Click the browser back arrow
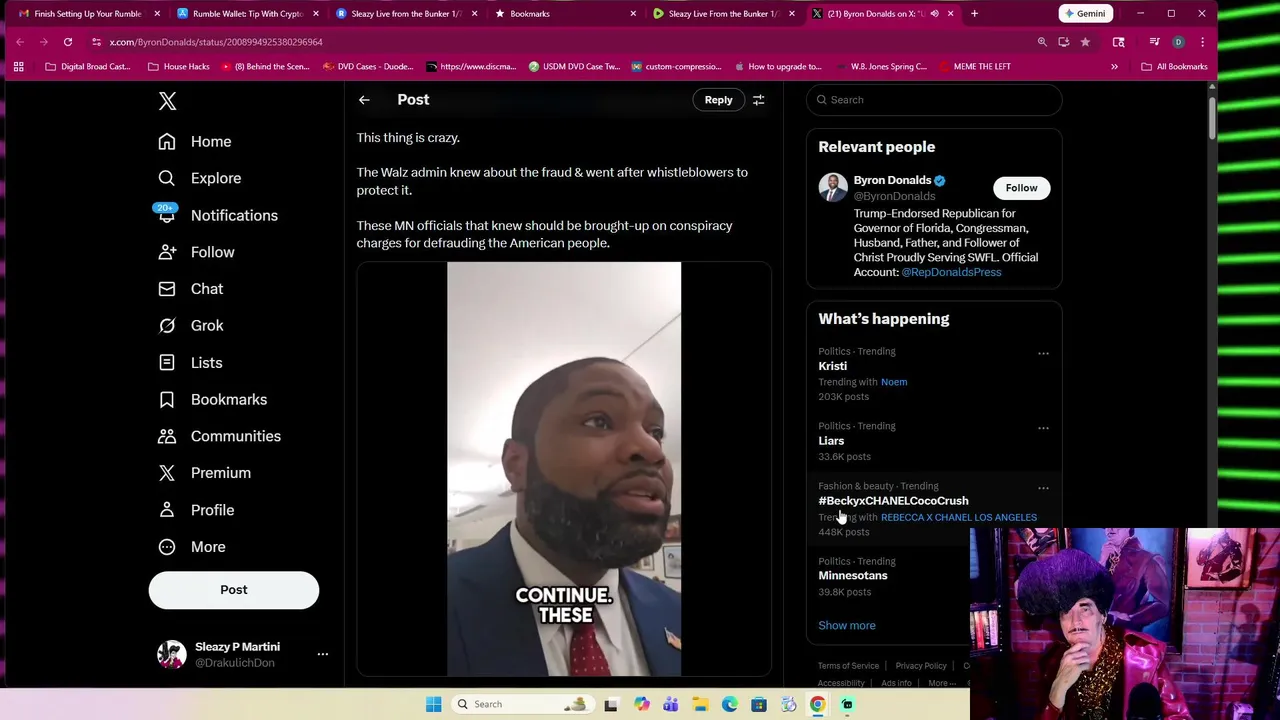 (x=20, y=42)
